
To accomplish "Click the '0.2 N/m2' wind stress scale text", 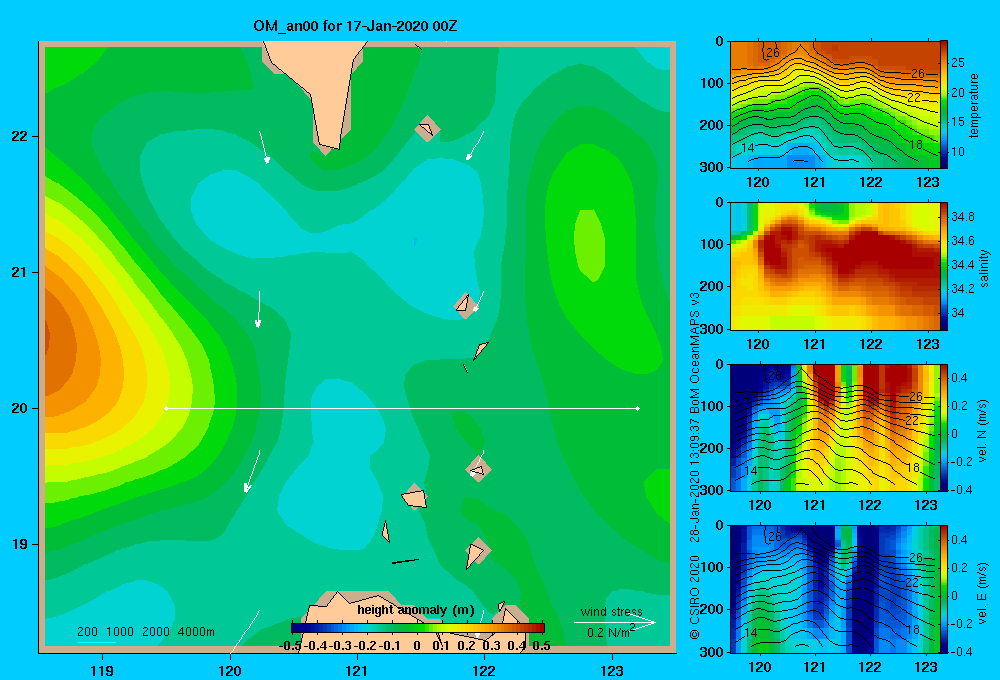I will point(610,632).
